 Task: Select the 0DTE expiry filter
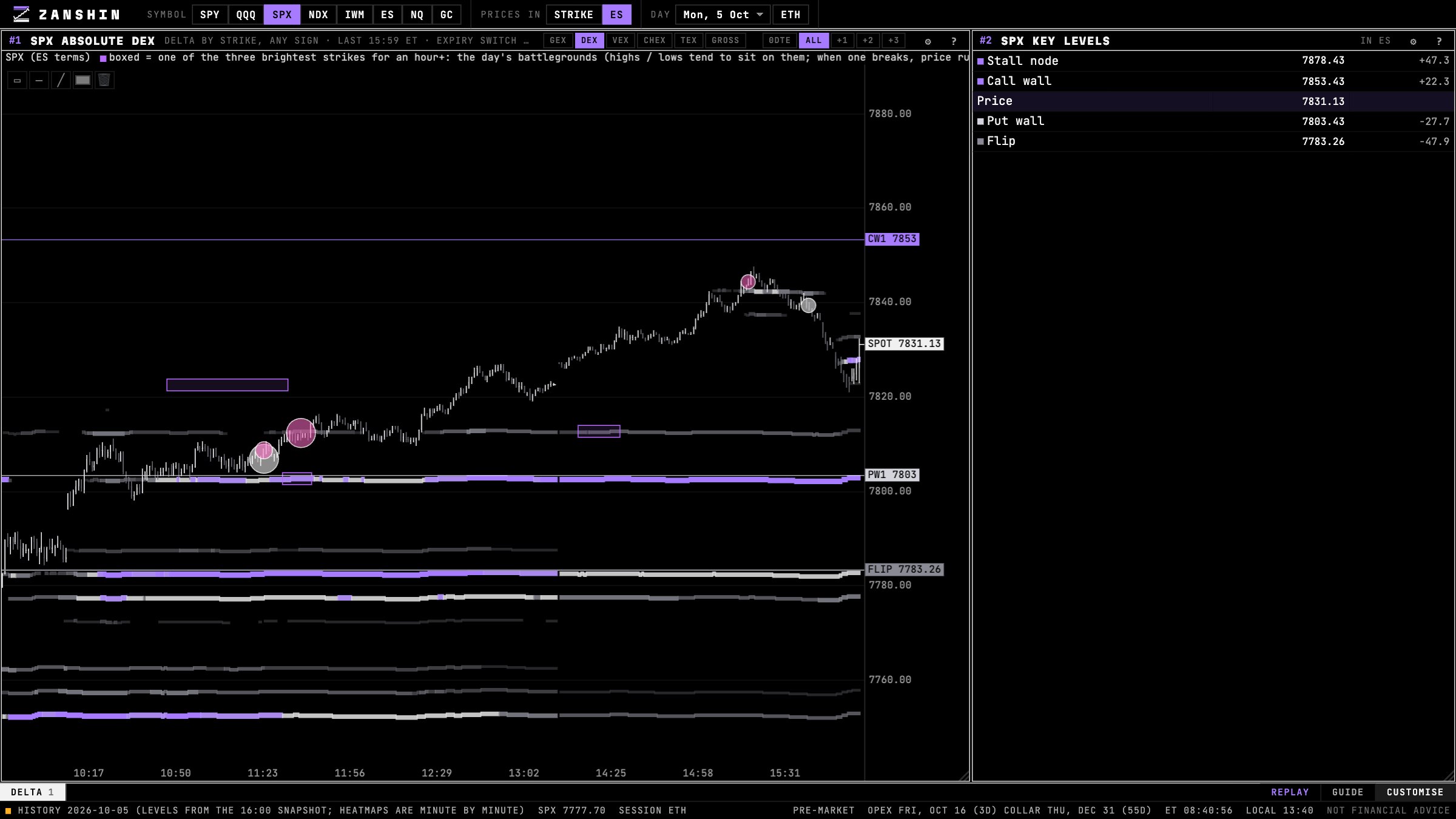[x=780, y=41]
